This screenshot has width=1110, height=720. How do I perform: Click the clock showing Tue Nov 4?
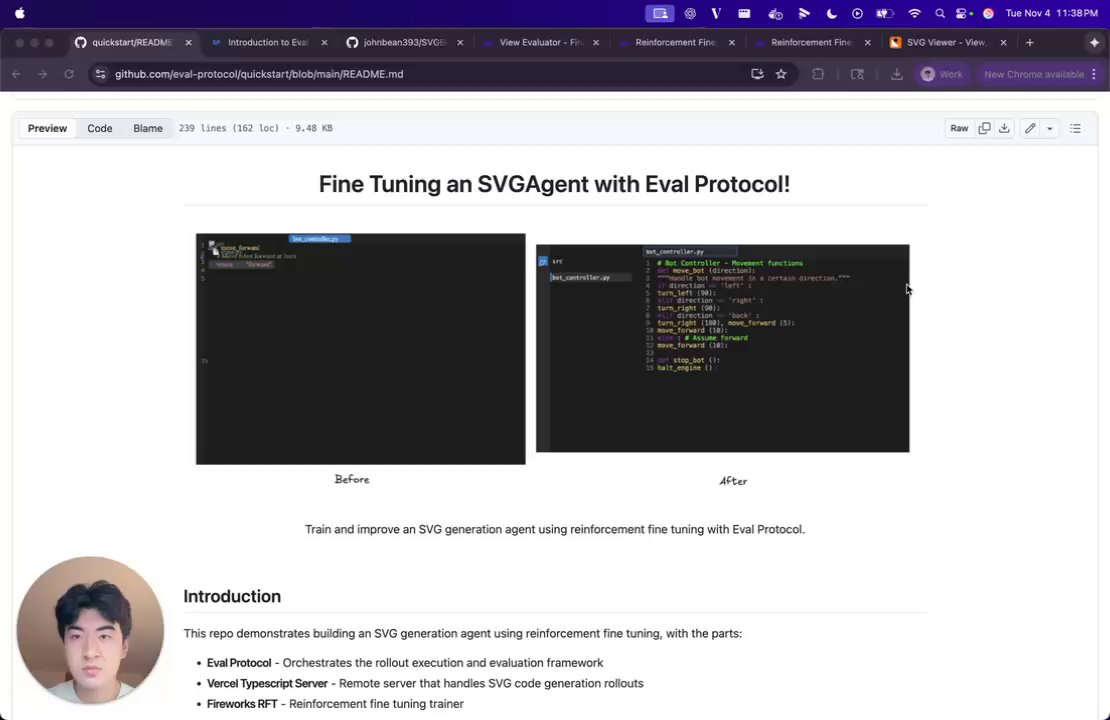[x=1051, y=13]
